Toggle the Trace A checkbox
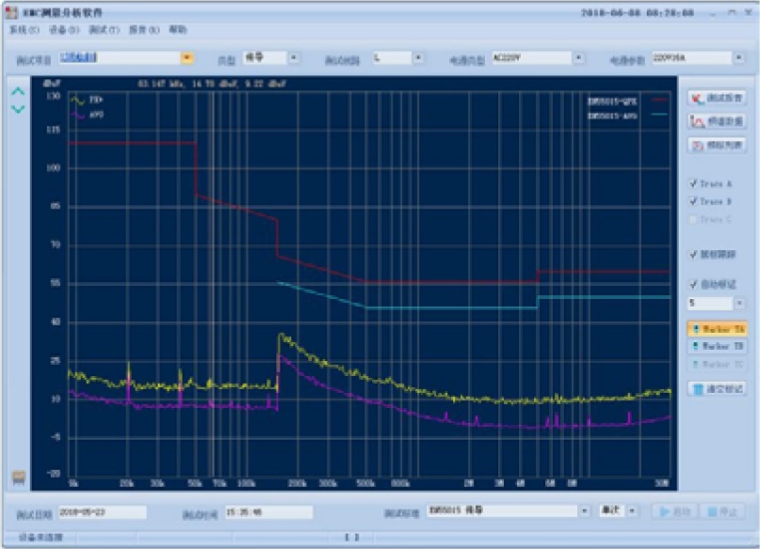The image size is (760, 549). point(693,185)
